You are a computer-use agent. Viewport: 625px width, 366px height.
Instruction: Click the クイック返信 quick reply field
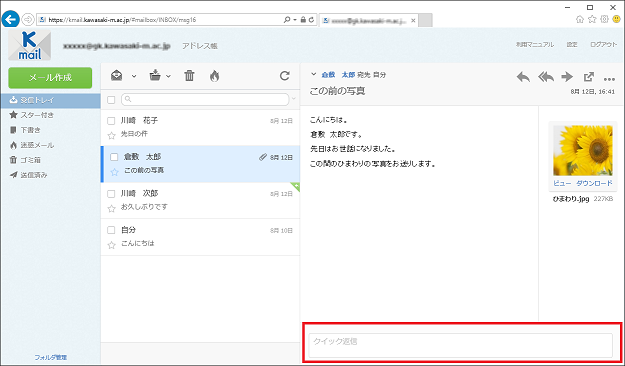point(460,345)
